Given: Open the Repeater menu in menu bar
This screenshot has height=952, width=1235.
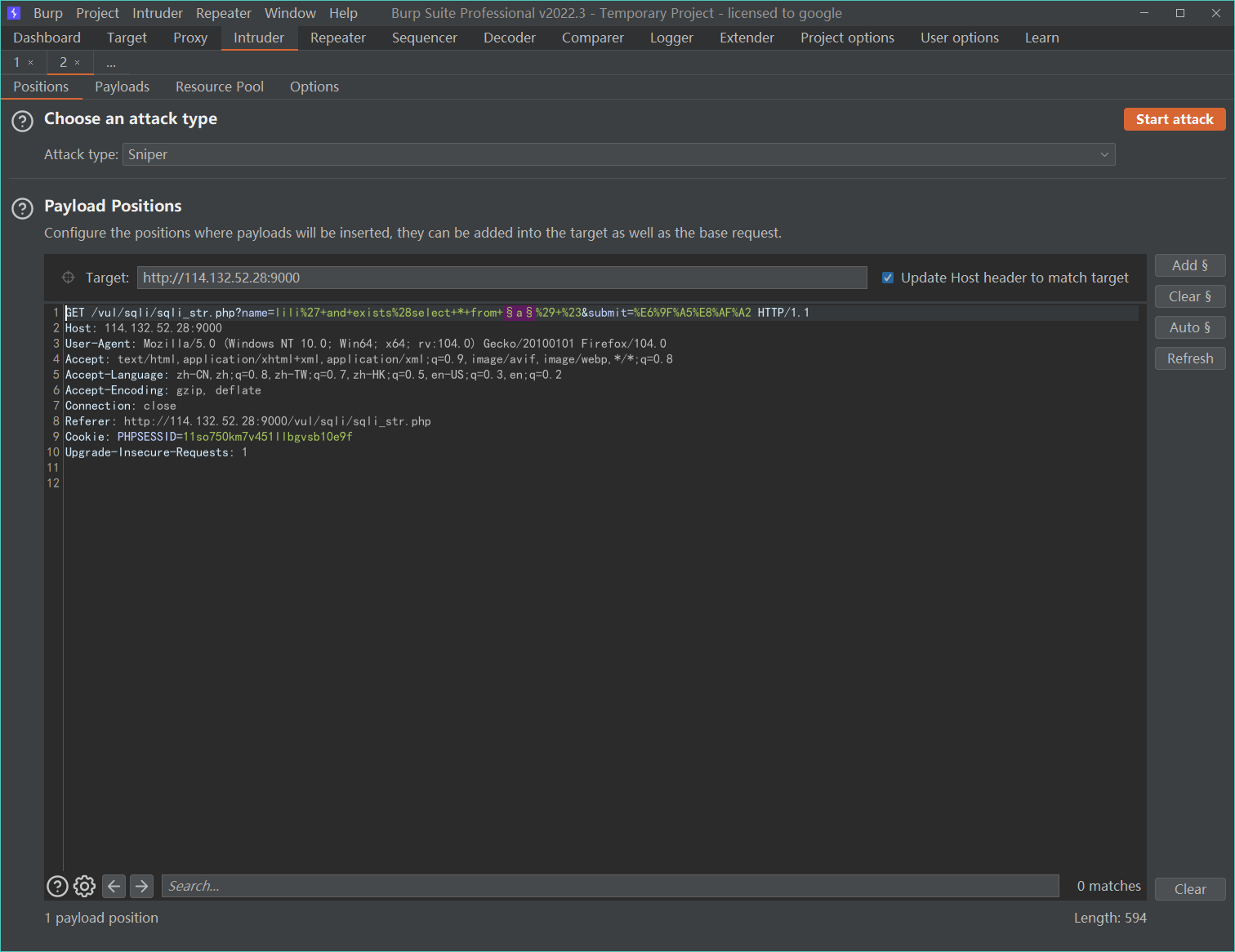Looking at the screenshot, I should (x=224, y=13).
